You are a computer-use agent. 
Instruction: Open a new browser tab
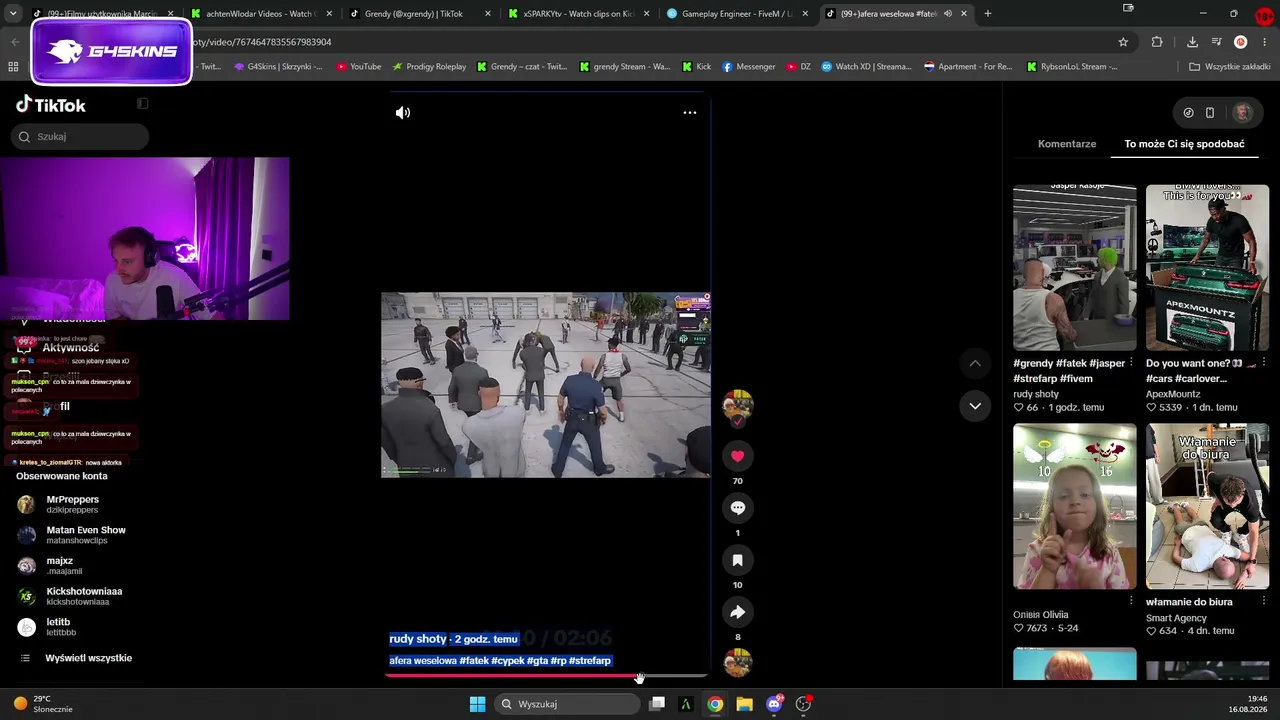coord(988,14)
